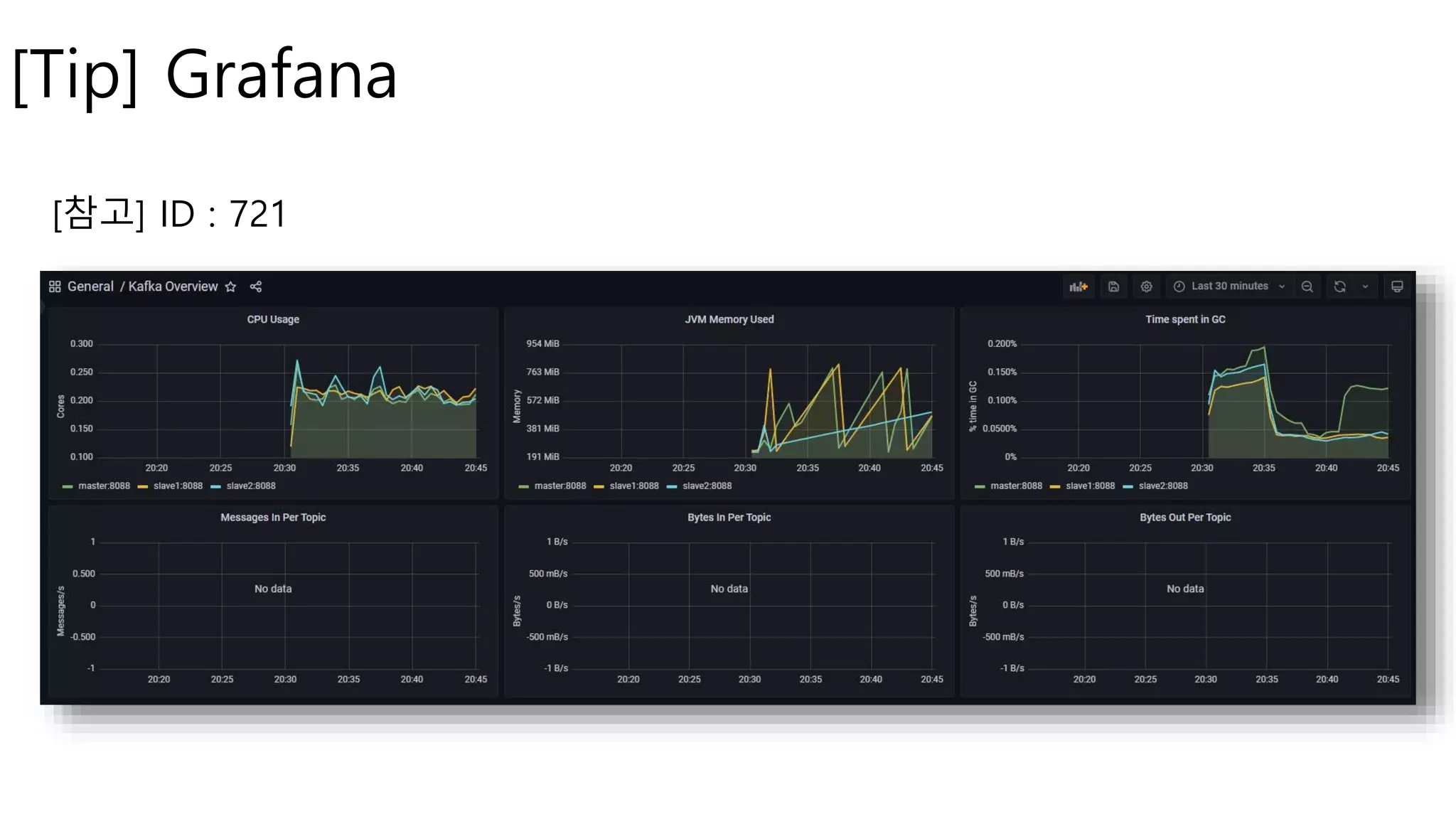
Task: Save the dashboard with disk icon
Action: click(1113, 287)
